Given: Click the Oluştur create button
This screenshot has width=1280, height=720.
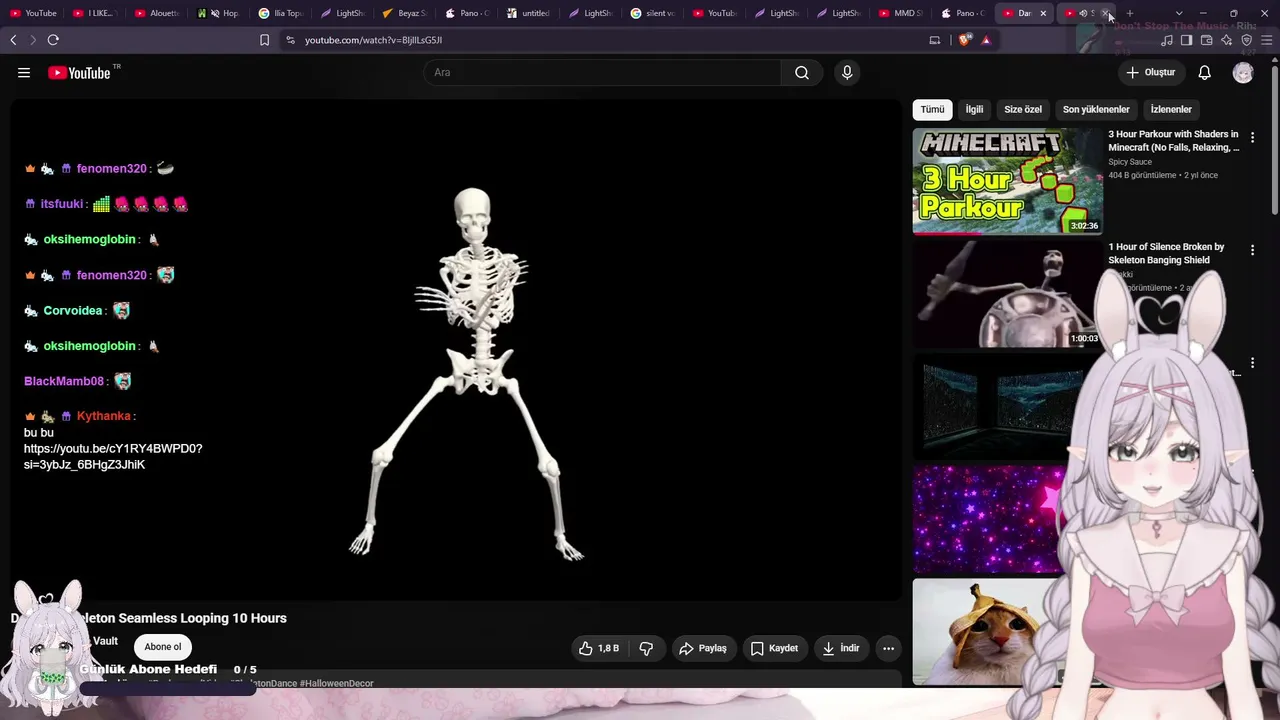Looking at the screenshot, I should pyautogui.click(x=1151, y=72).
